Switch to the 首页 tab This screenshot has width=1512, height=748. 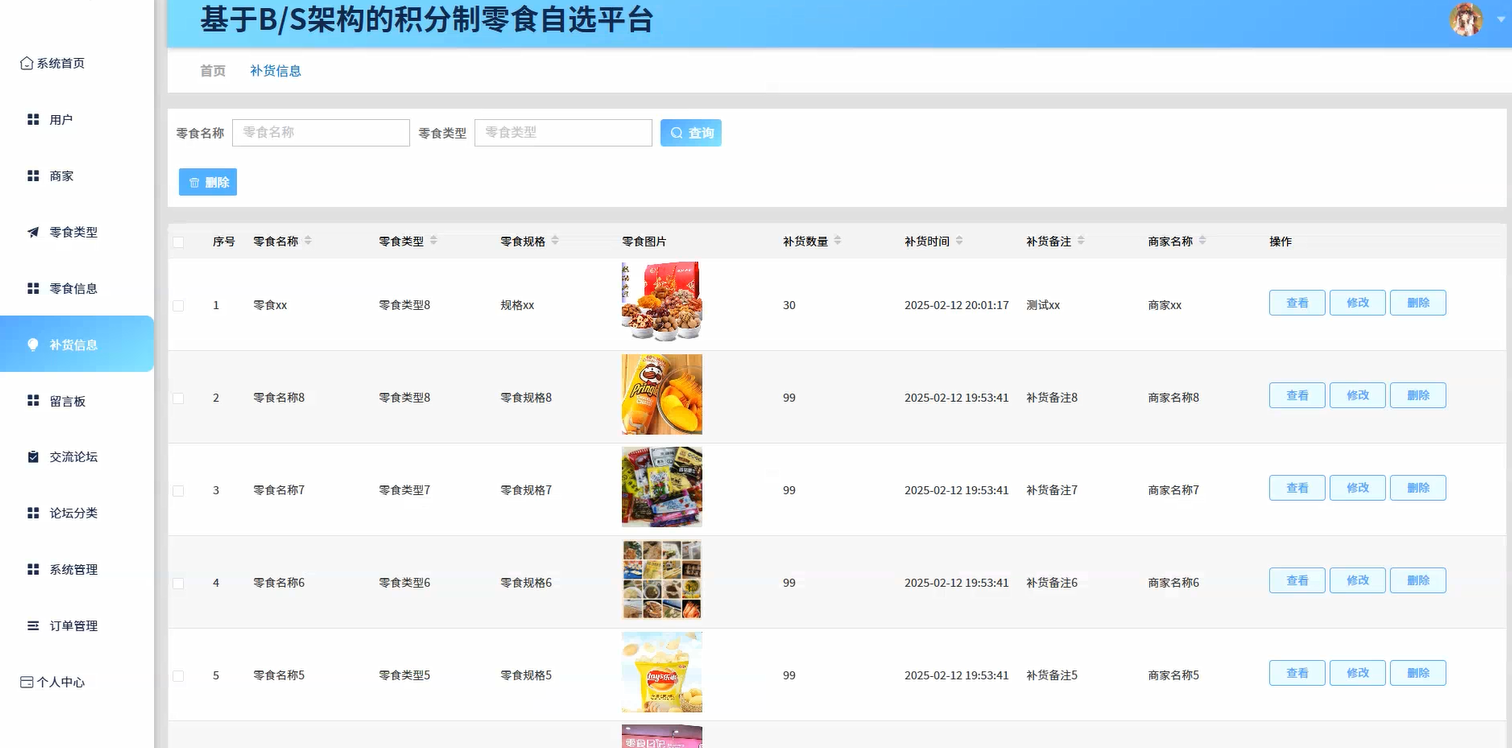(x=212, y=70)
